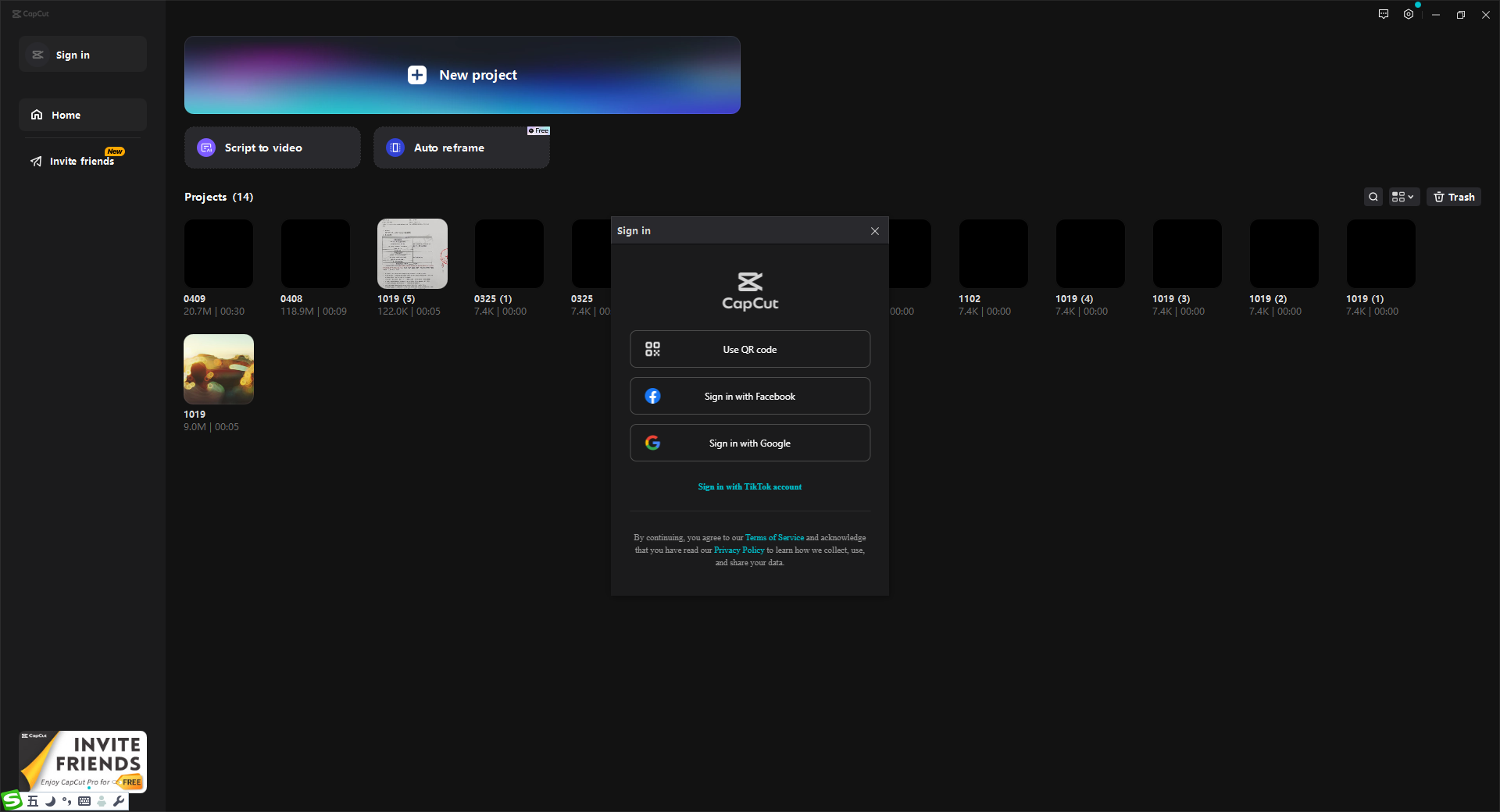Open project 1102 thumbnail
Viewport: 1500px width, 812px height.
[x=994, y=254]
